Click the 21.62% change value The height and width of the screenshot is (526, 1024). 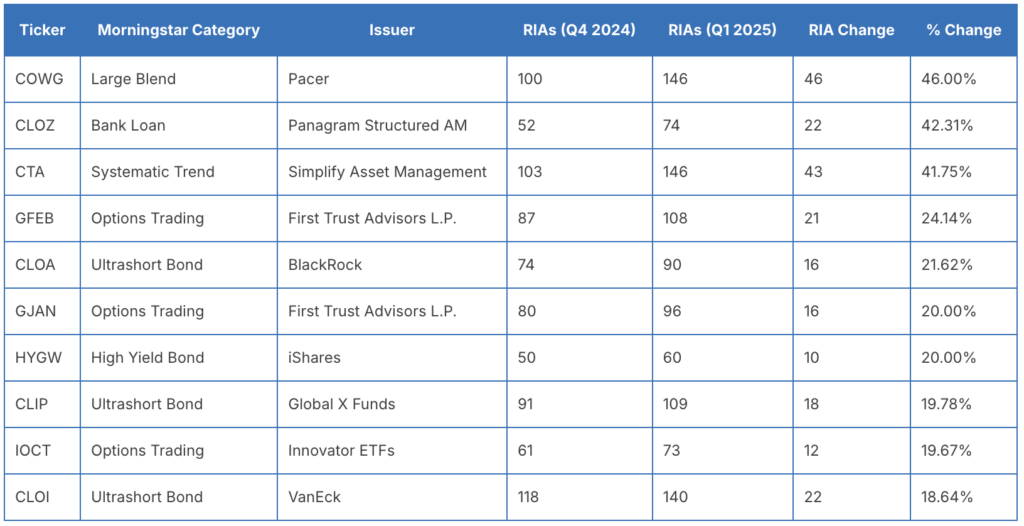947,265
